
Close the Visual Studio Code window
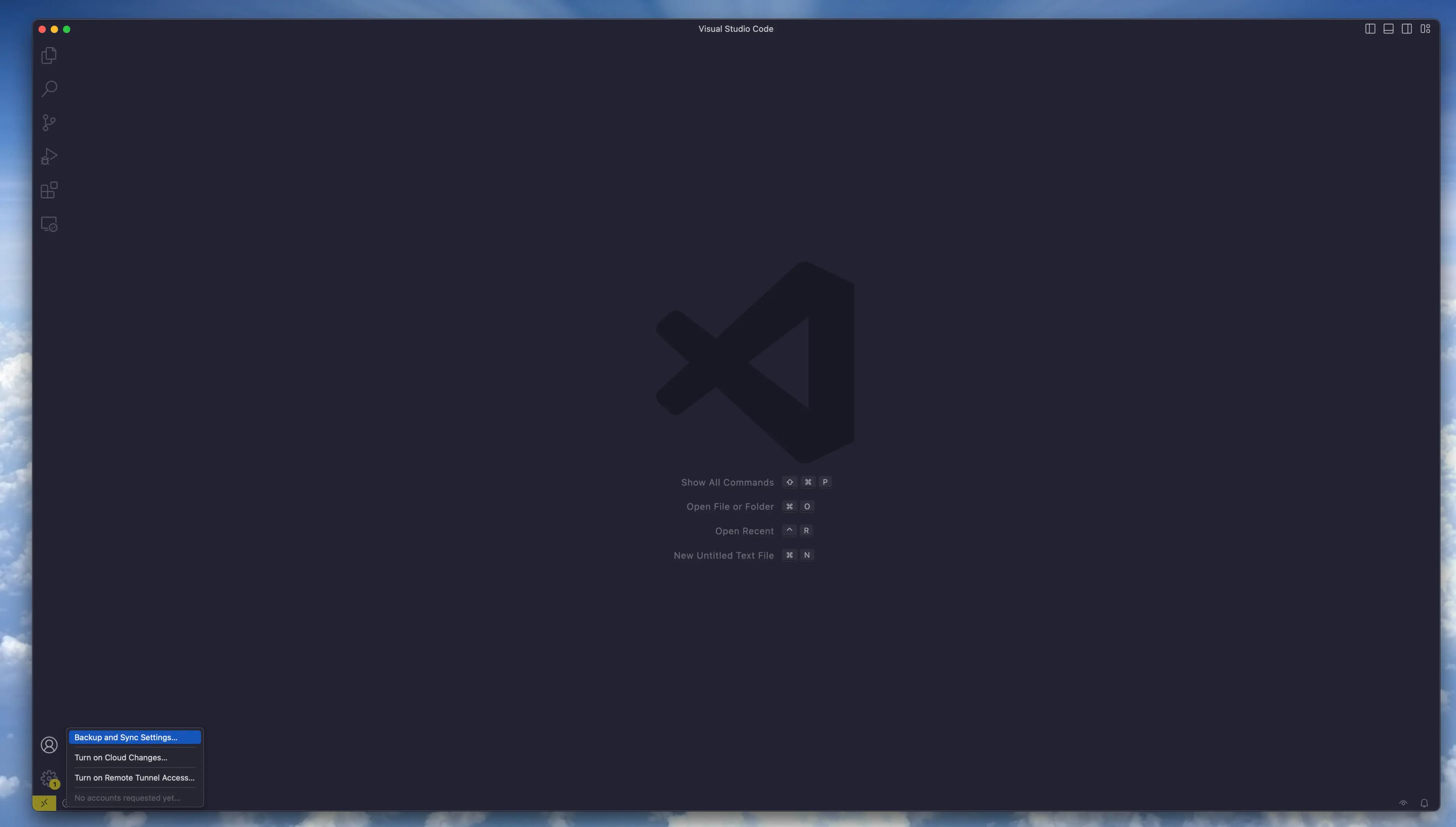click(42, 29)
